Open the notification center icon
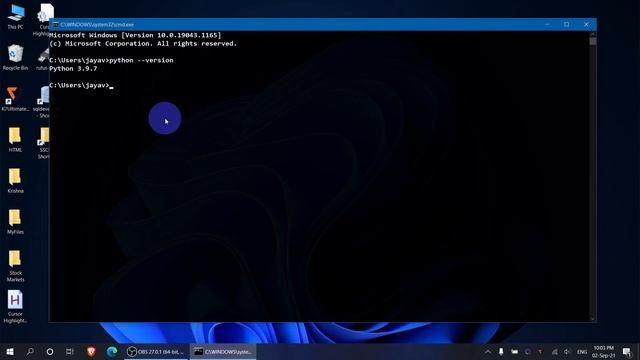 (627, 351)
